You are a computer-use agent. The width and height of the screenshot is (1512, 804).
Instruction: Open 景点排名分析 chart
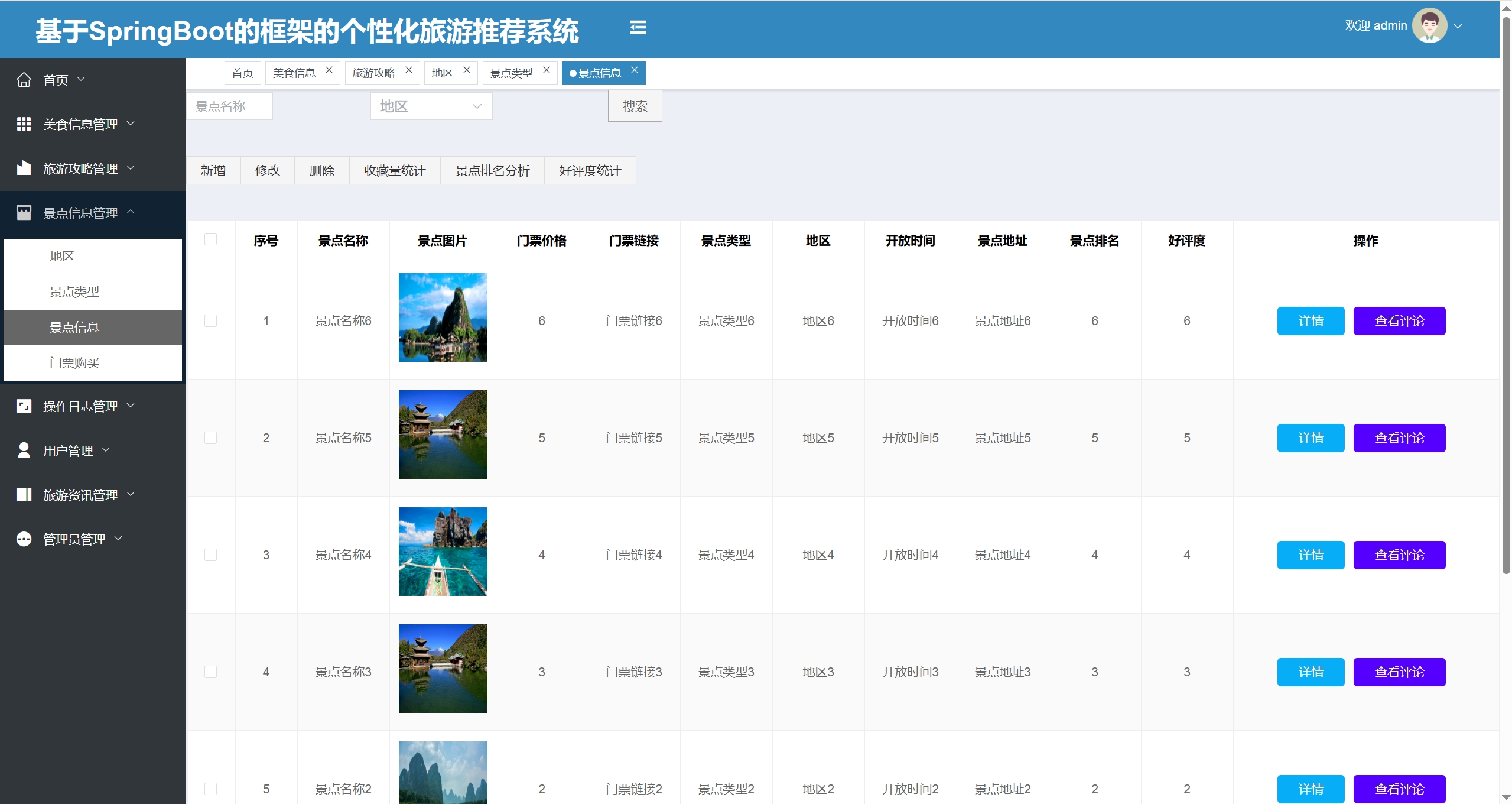[x=493, y=171]
